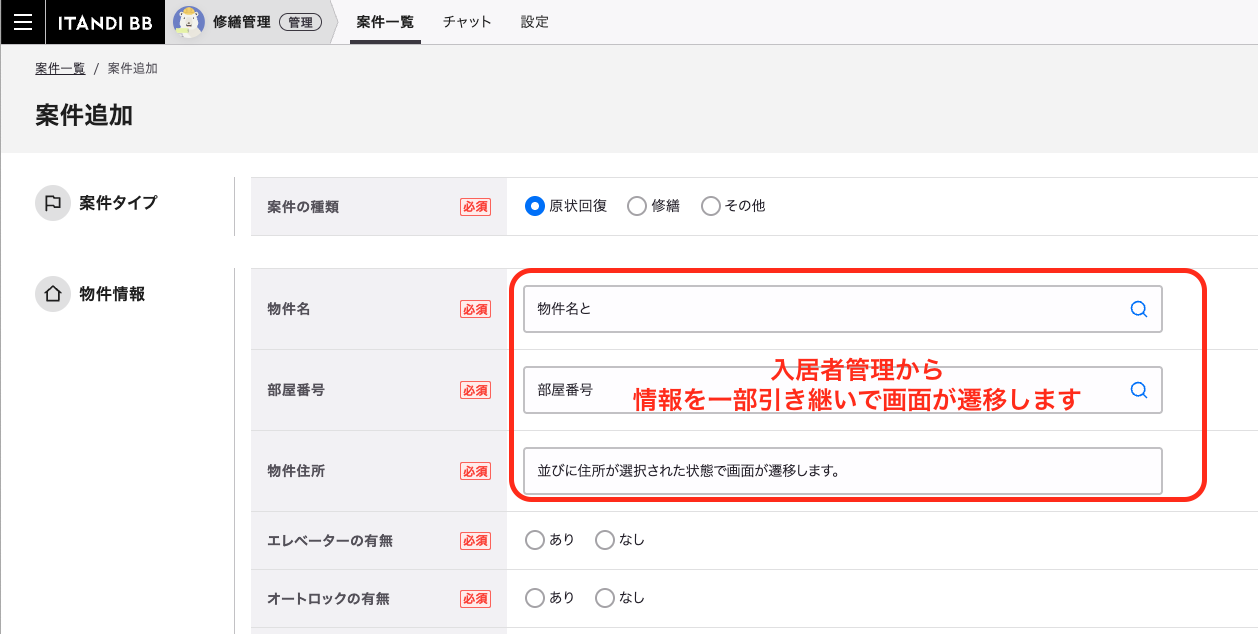Choose なし for オートロックの有無
The height and width of the screenshot is (634, 1258).
[604, 598]
